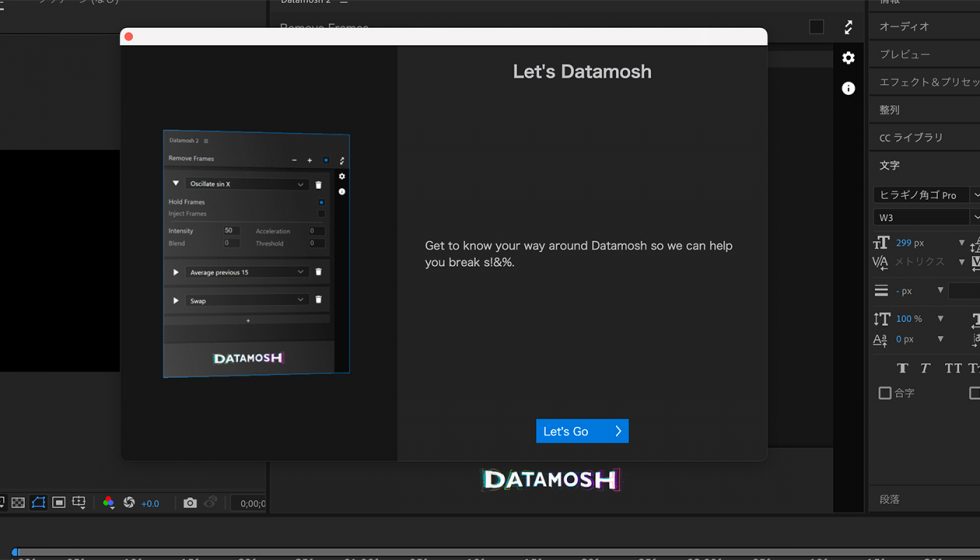Open Datamosh settings gear icon

[848, 58]
